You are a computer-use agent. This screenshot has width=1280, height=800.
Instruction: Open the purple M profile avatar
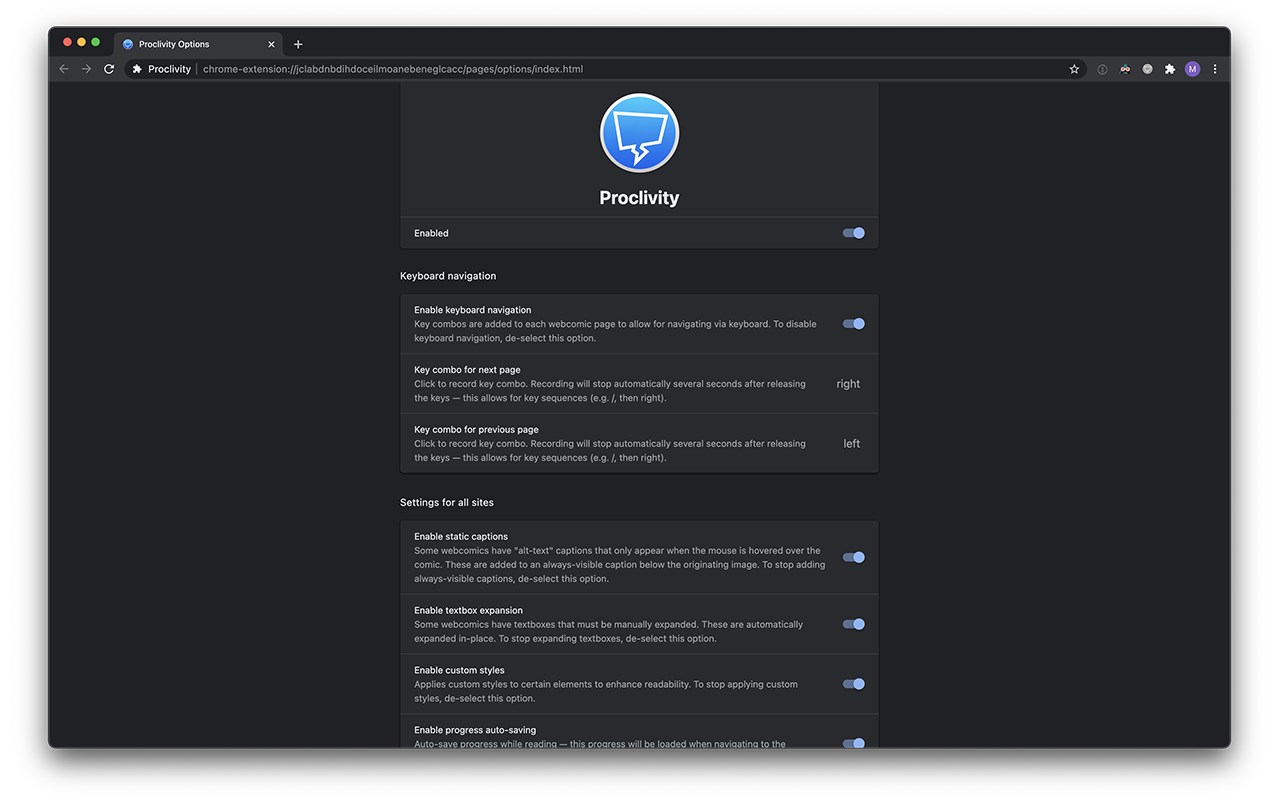coord(1192,69)
